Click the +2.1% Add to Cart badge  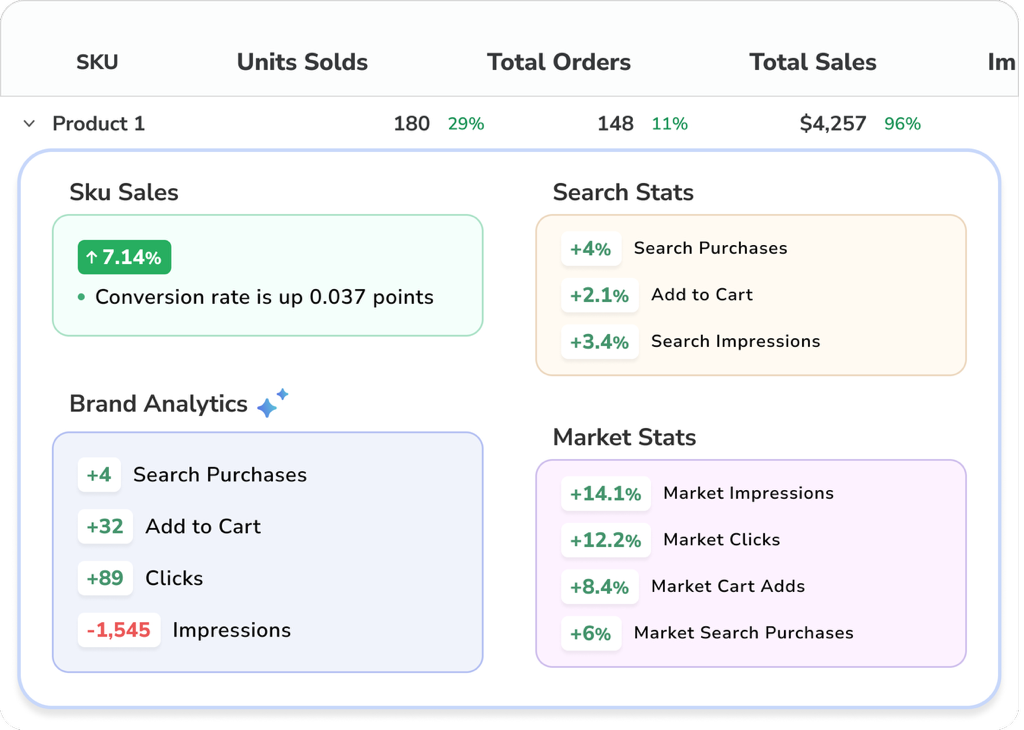600,295
